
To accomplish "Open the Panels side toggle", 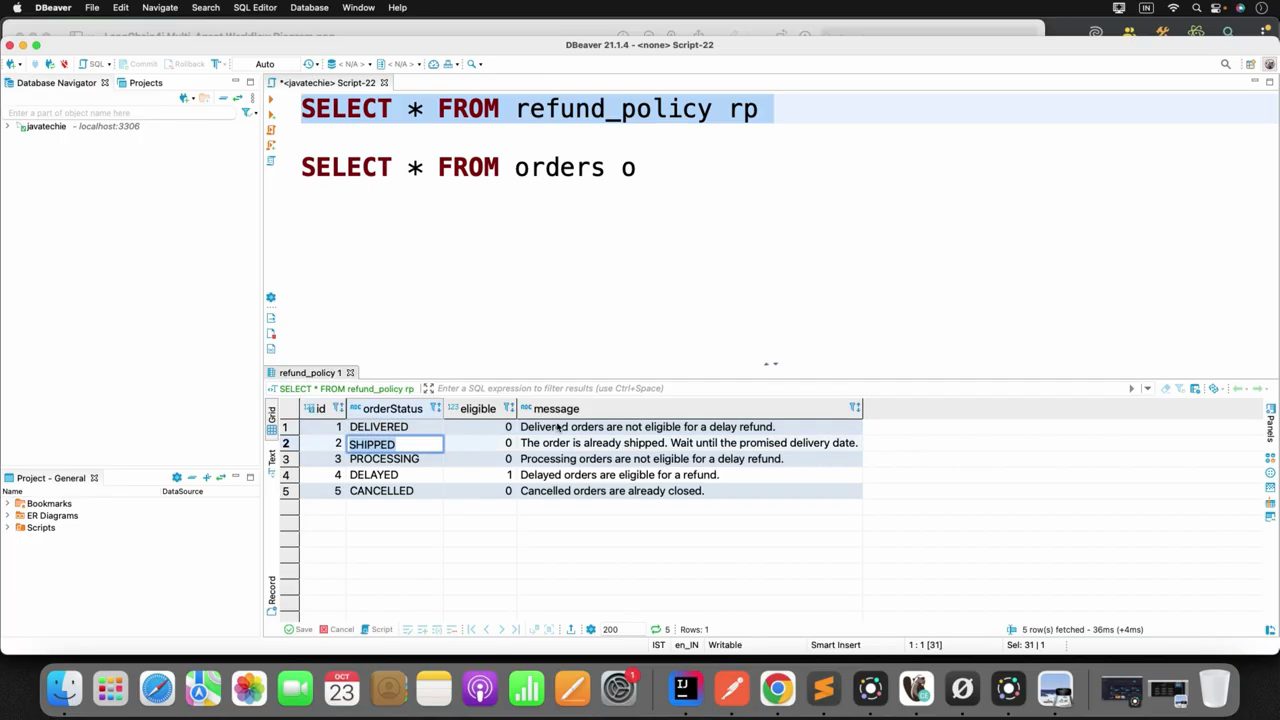I will (1270, 422).
